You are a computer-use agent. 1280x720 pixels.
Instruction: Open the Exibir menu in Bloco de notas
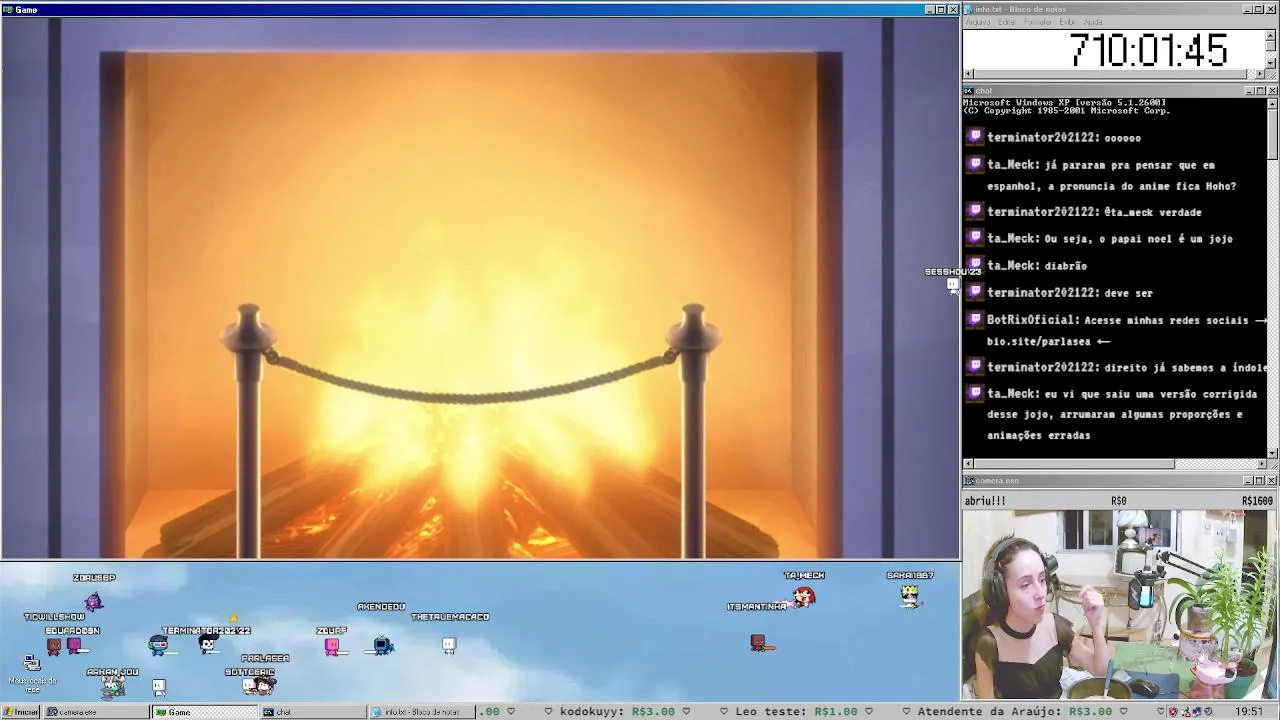1067,22
